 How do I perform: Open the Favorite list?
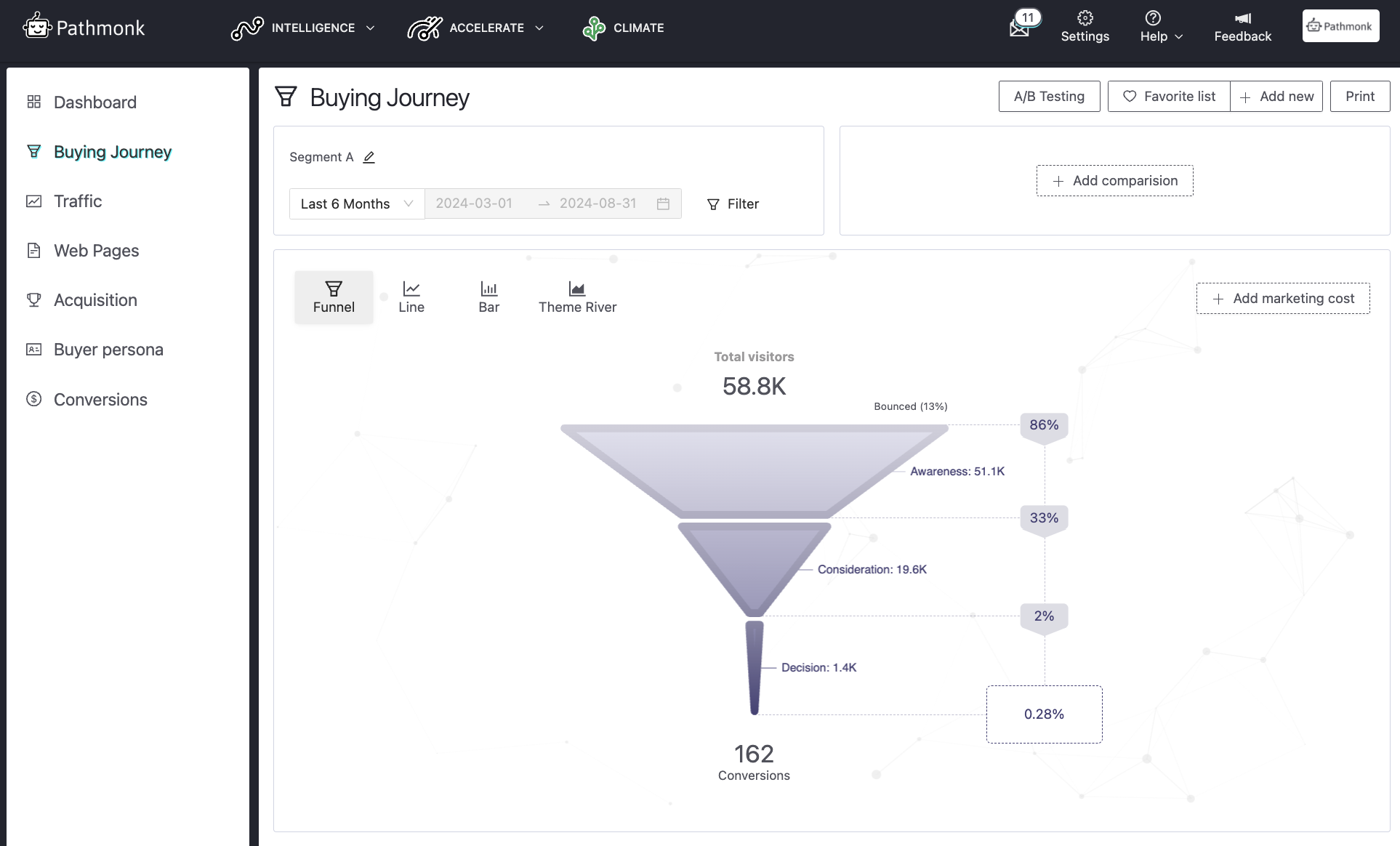(x=1168, y=96)
